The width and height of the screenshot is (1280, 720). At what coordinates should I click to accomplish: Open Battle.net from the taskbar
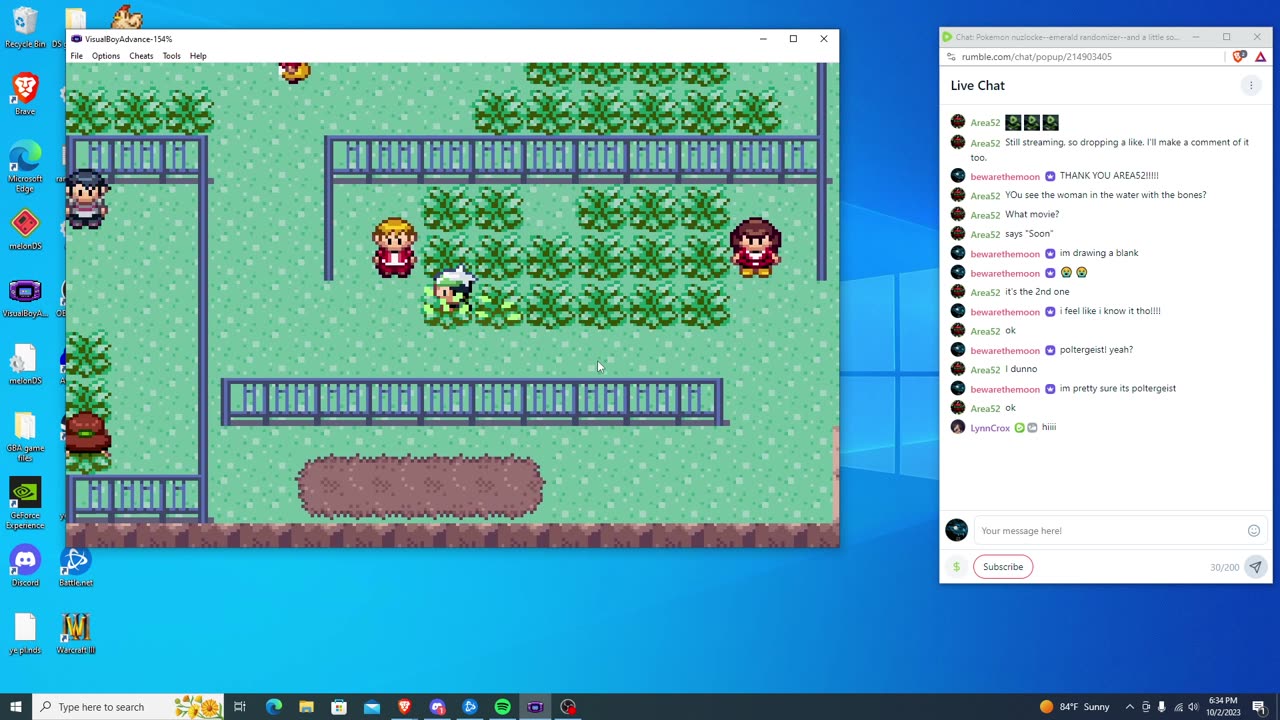click(470, 707)
